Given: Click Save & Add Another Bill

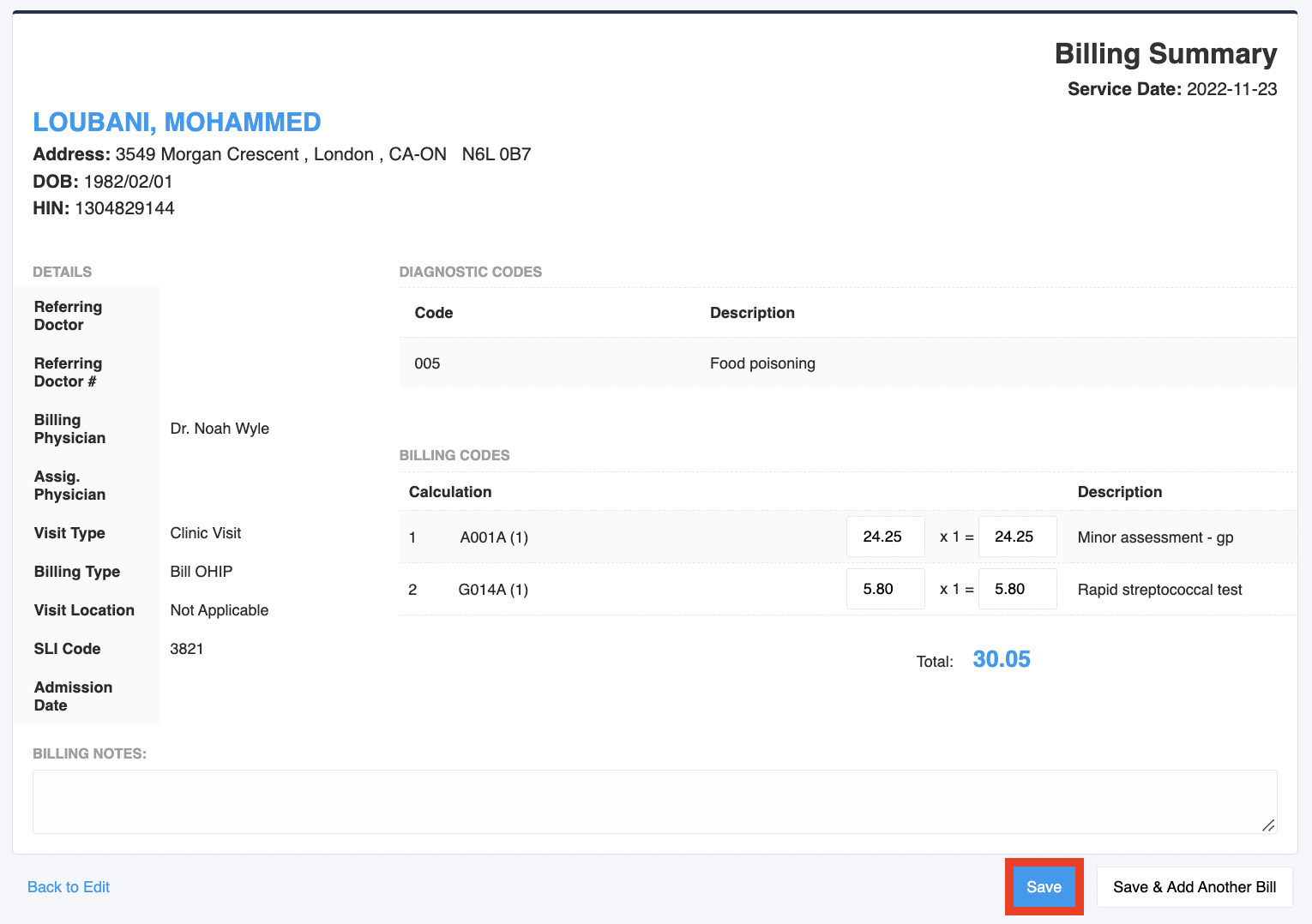Looking at the screenshot, I should click(x=1194, y=886).
